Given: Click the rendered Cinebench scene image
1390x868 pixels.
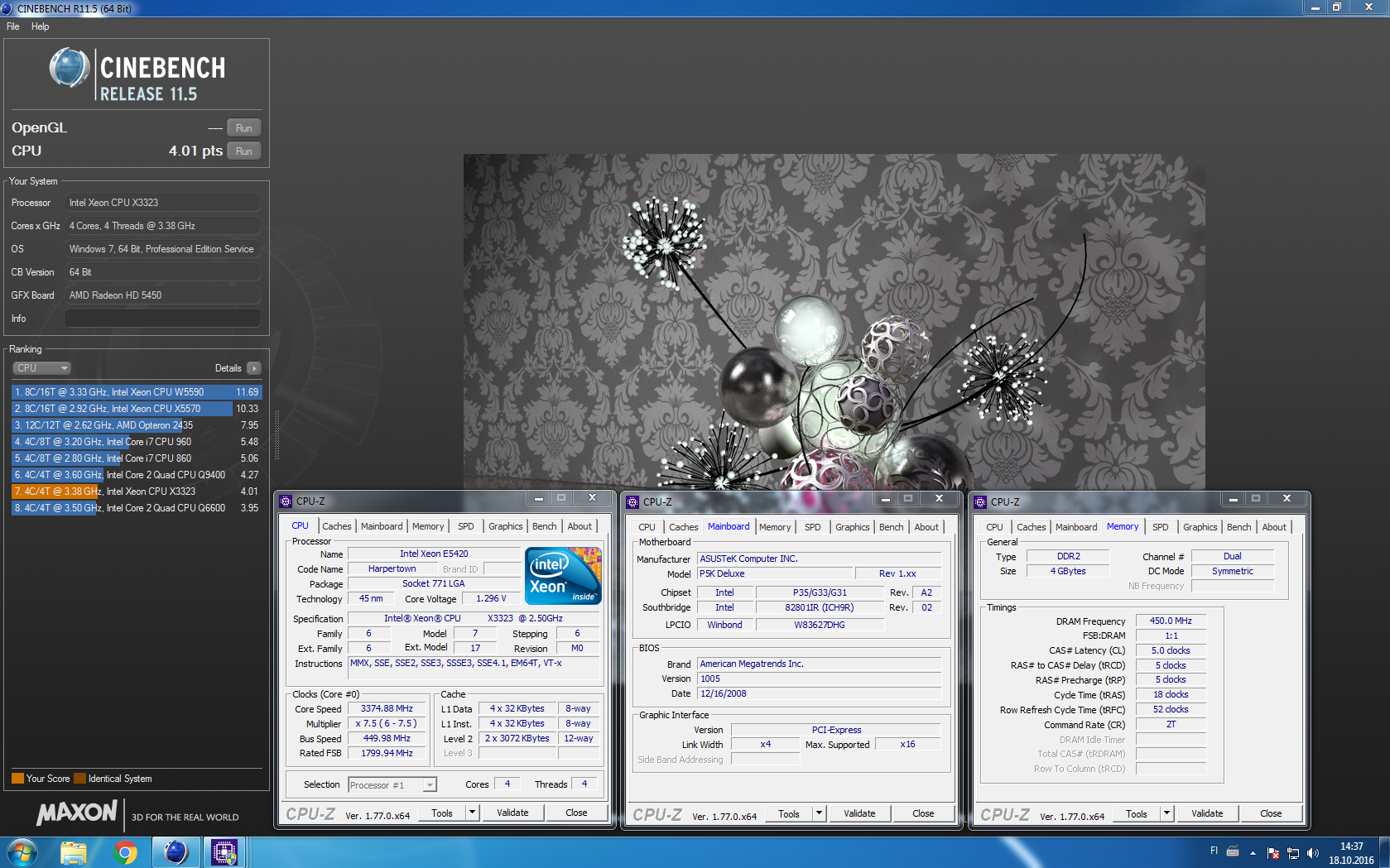Looking at the screenshot, I should (x=834, y=322).
